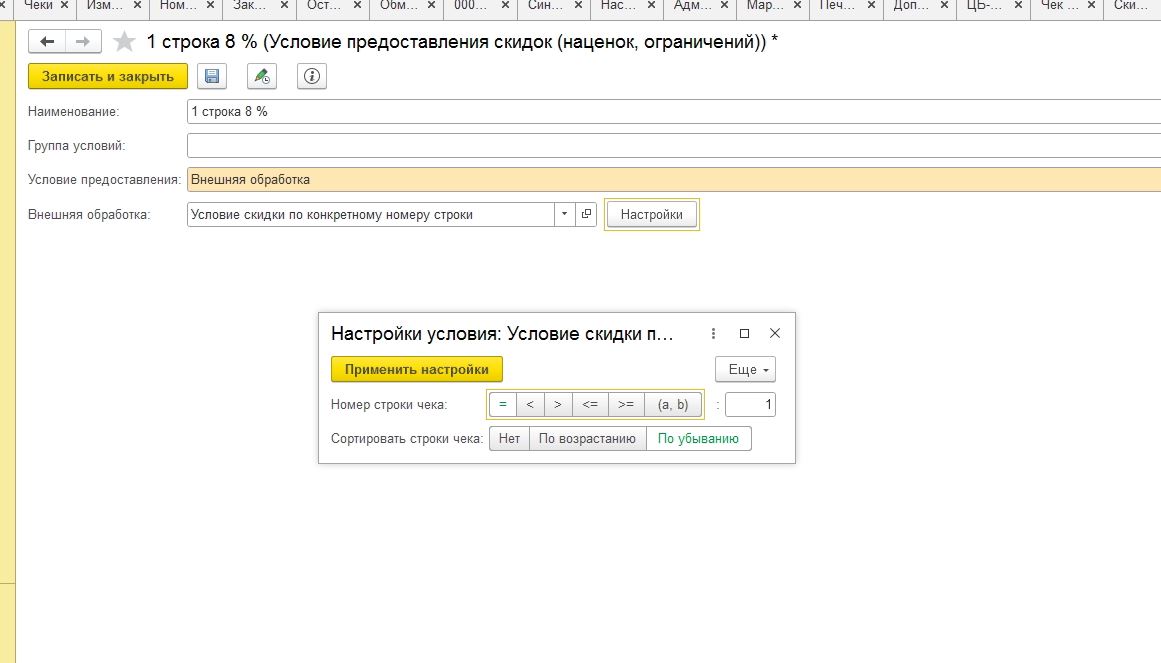Save using the floppy disk icon
The width and height of the screenshot is (1161, 663).
coord(212,76)
